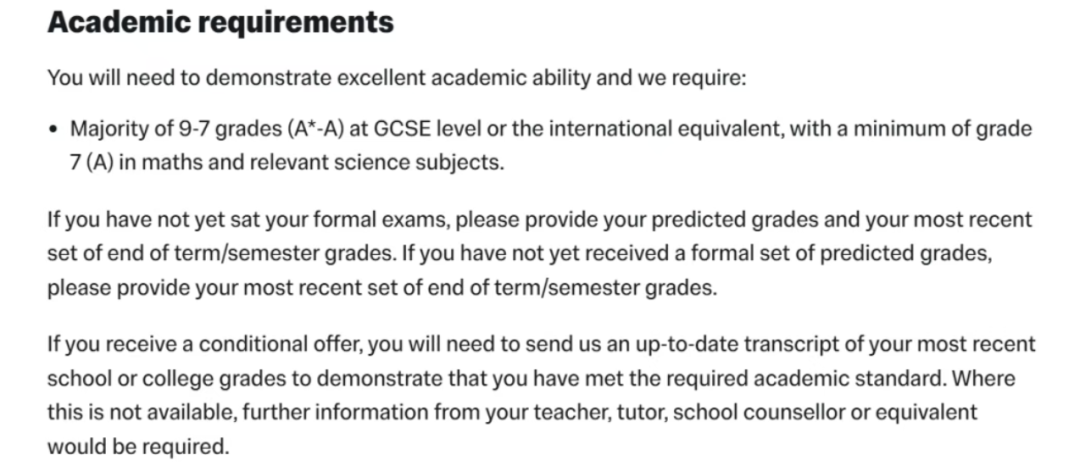Click the bullet point marker before "Majority"

[52, 129]
